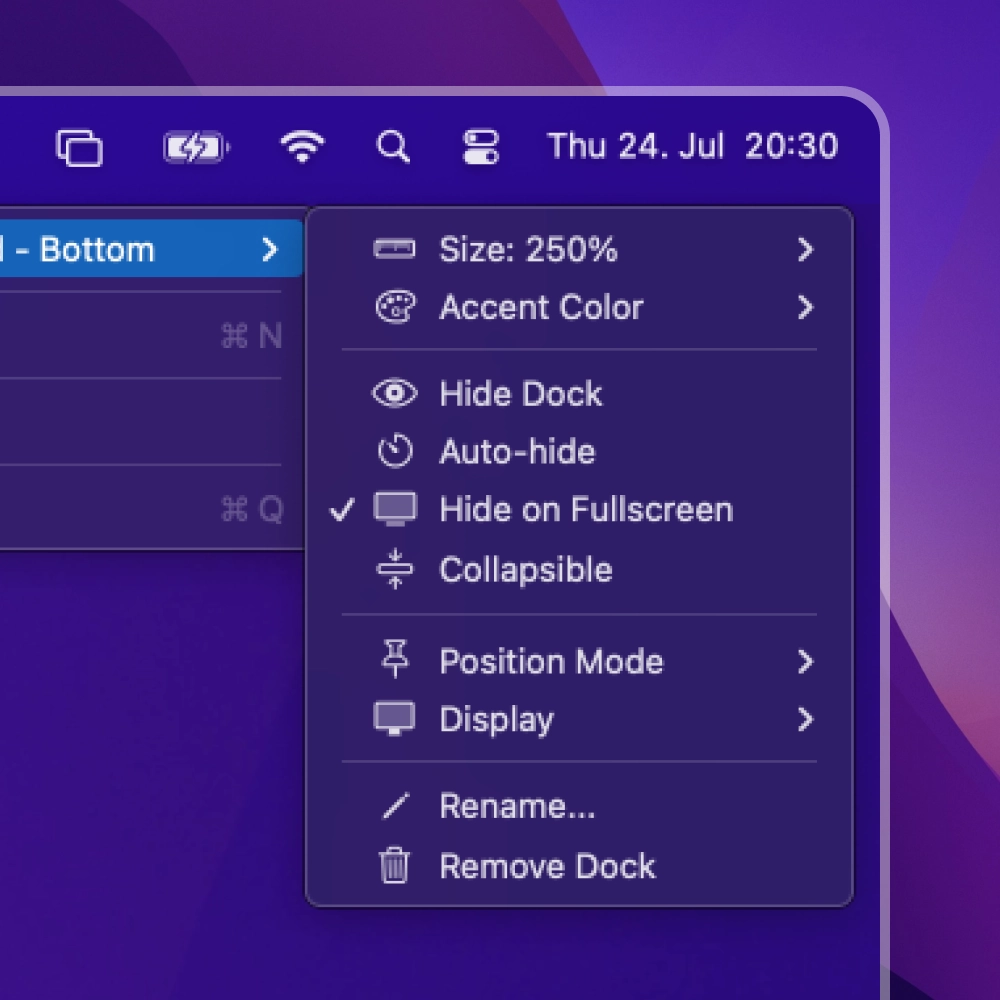This screenshot has width=1000, height=1000.
Task: Uncheck Hide on Fullscreen
Action: click(x=584, y=510)
